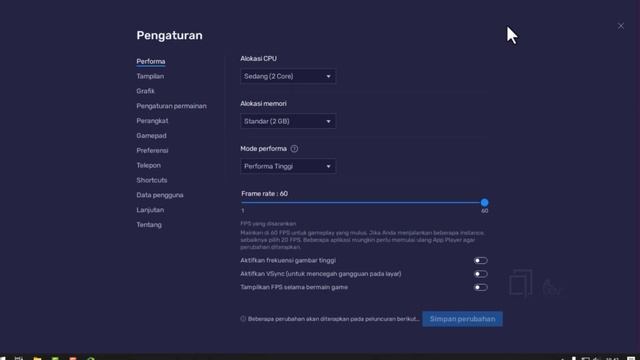The image size is (640, 360).
Task: Open the Tentang section
Action: point(149,224)
